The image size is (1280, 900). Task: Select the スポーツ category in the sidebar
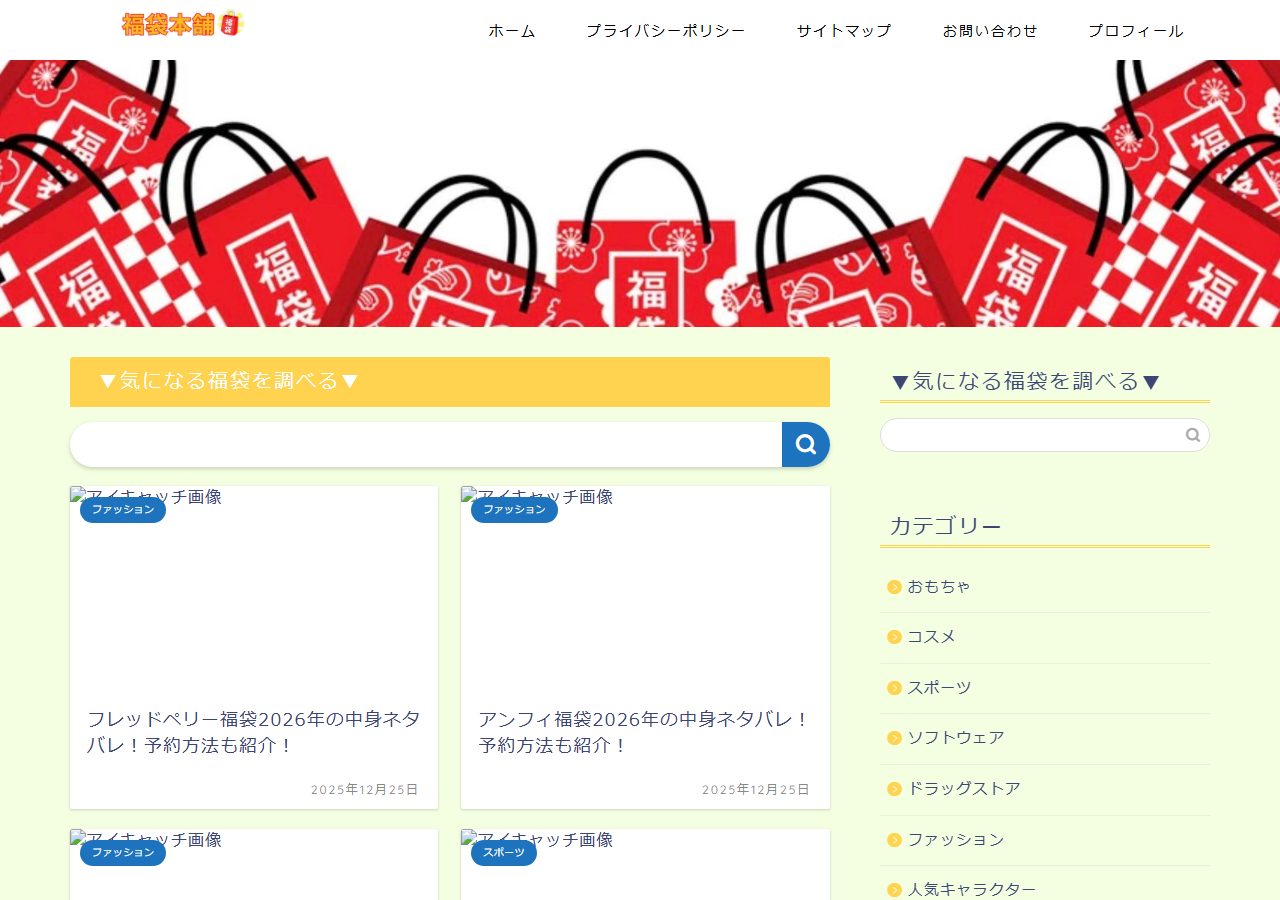tap(1045, 688)
